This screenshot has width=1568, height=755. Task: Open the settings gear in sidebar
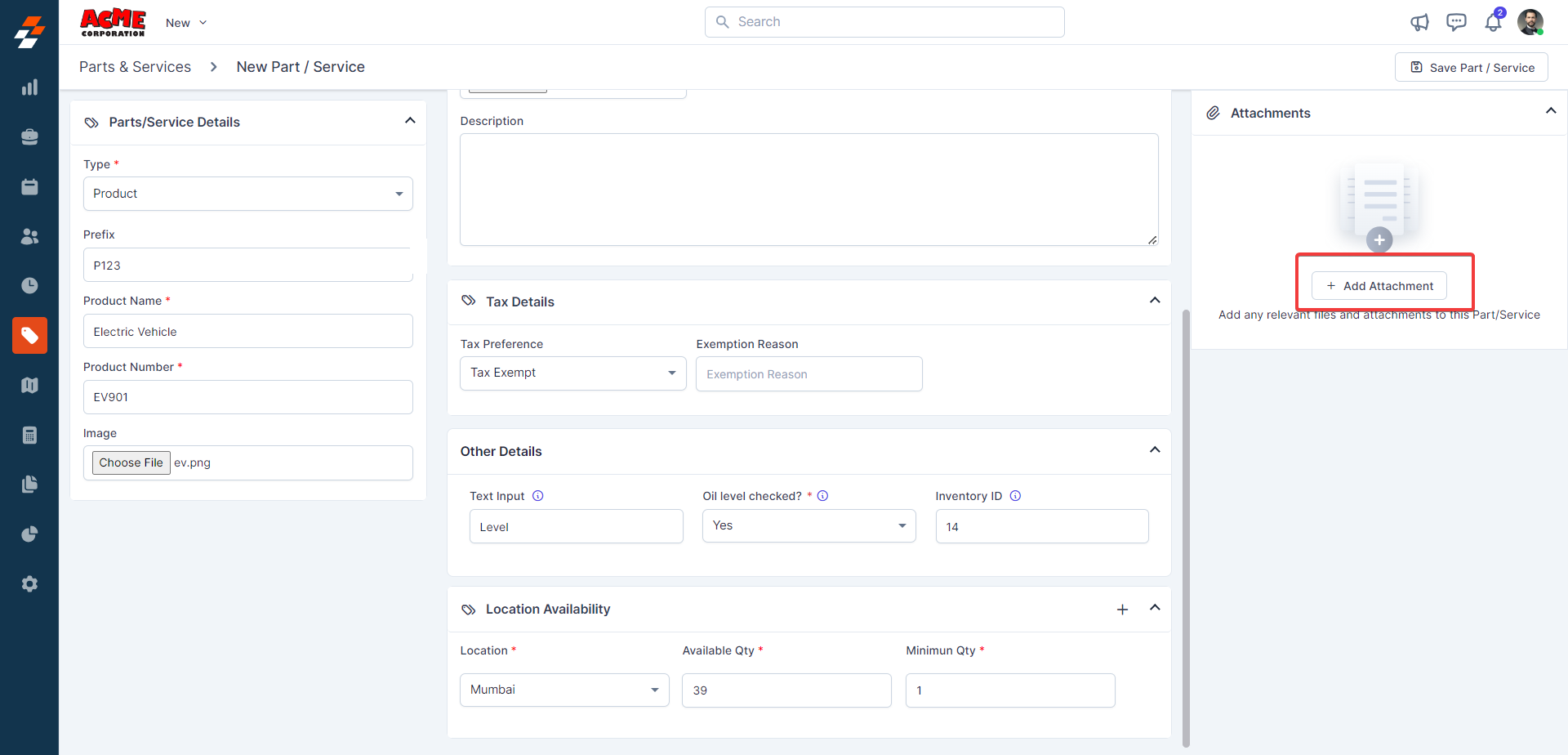[29, 584]
